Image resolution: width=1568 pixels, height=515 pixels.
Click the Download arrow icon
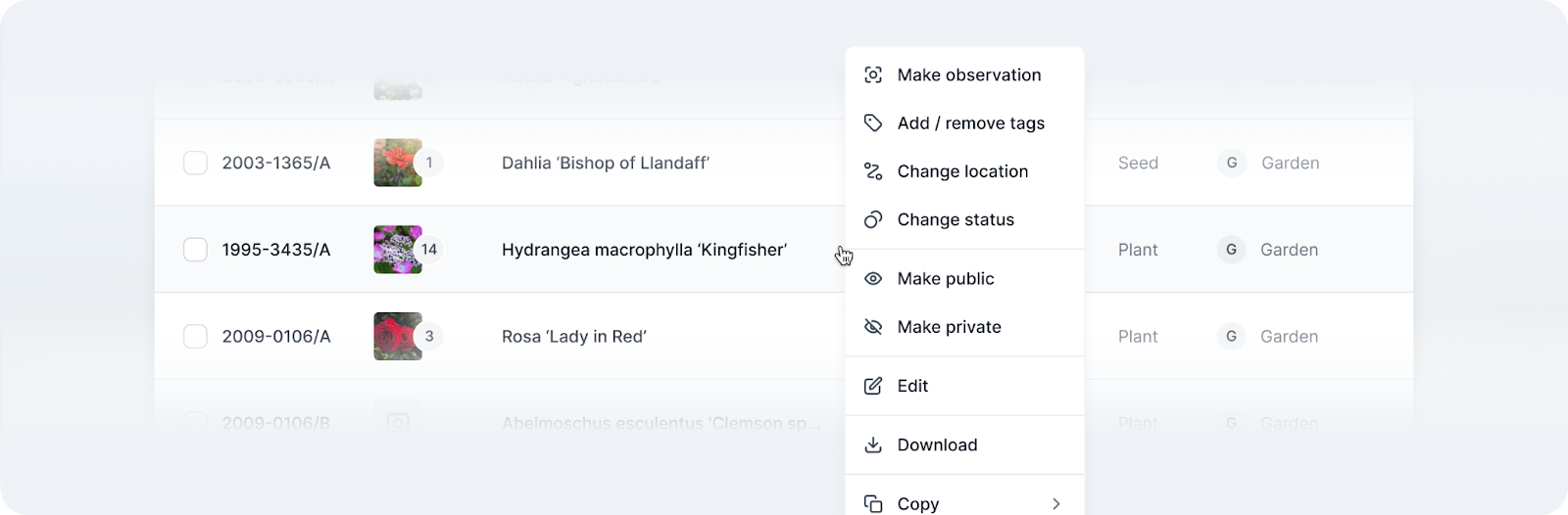pos(873,445)
